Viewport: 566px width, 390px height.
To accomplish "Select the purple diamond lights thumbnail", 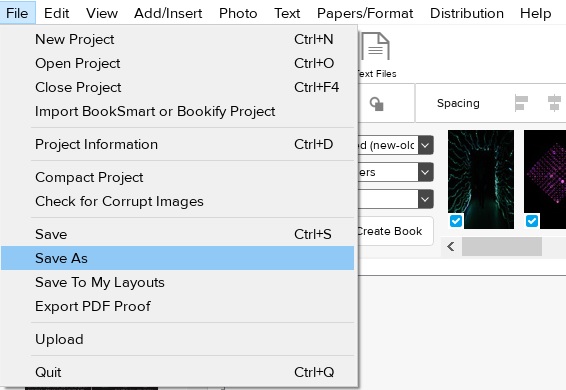I will point(545,179).
